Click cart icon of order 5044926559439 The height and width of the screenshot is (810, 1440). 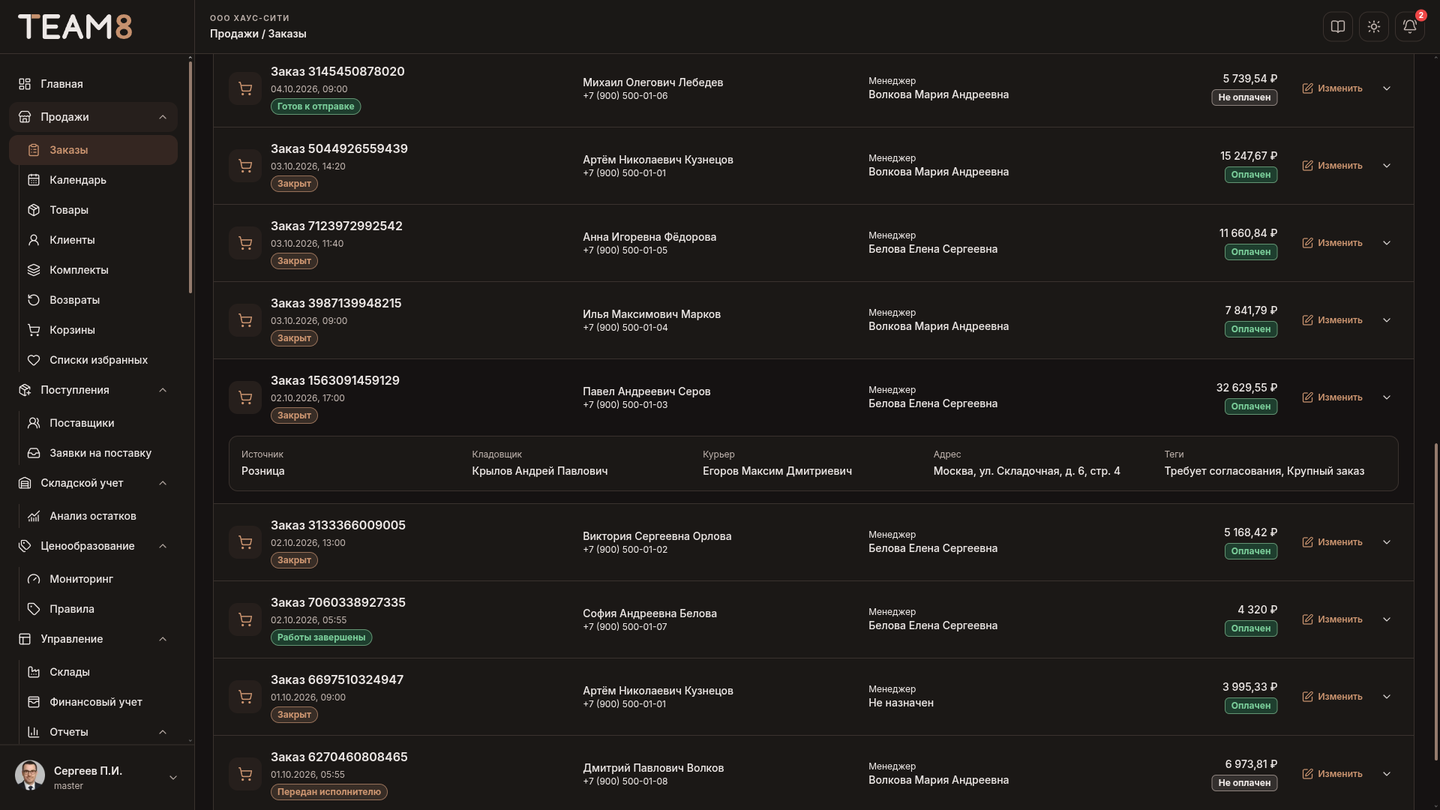245,166
